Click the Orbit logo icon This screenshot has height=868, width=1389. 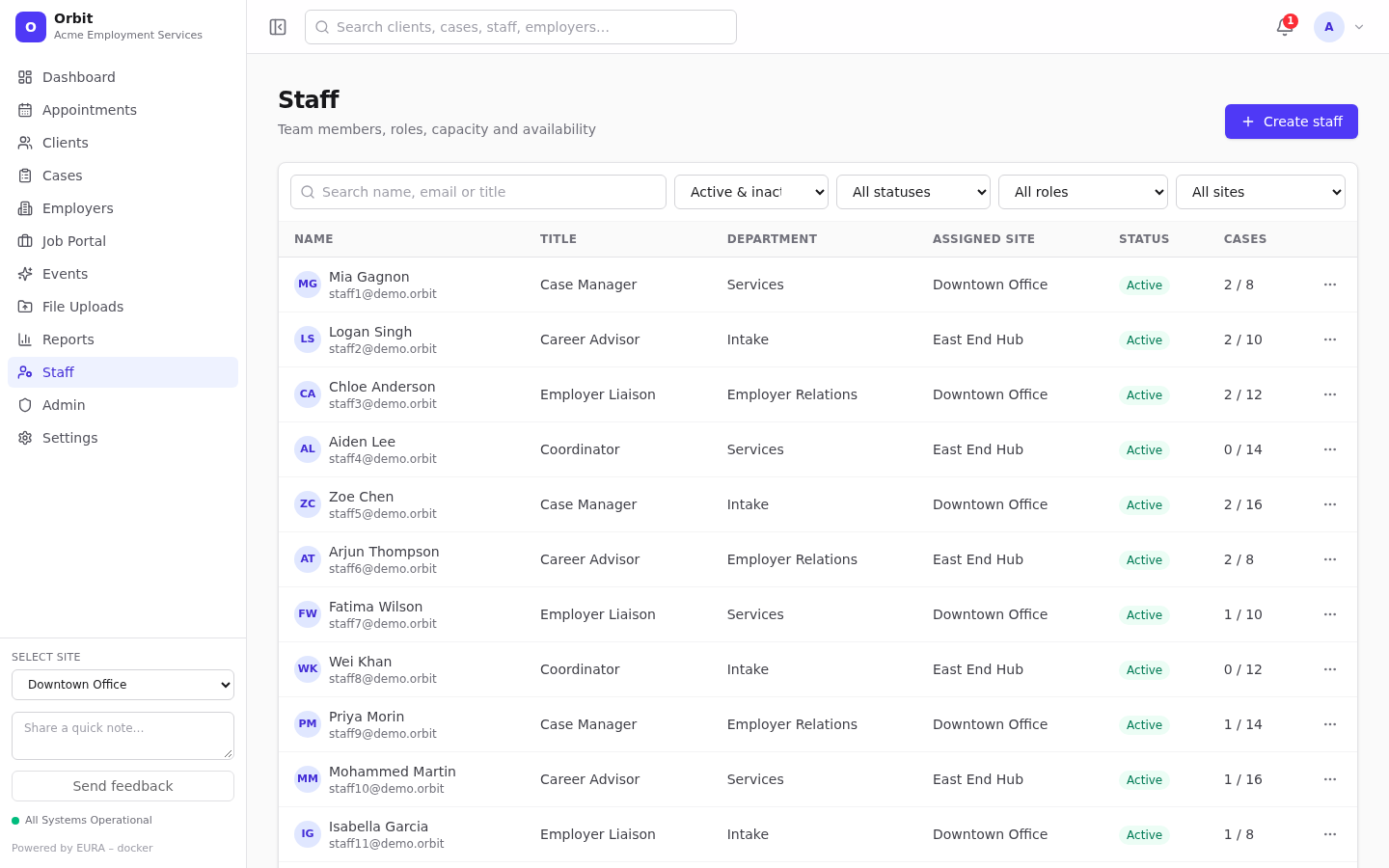pyautogui.click(x=31, y=27)
